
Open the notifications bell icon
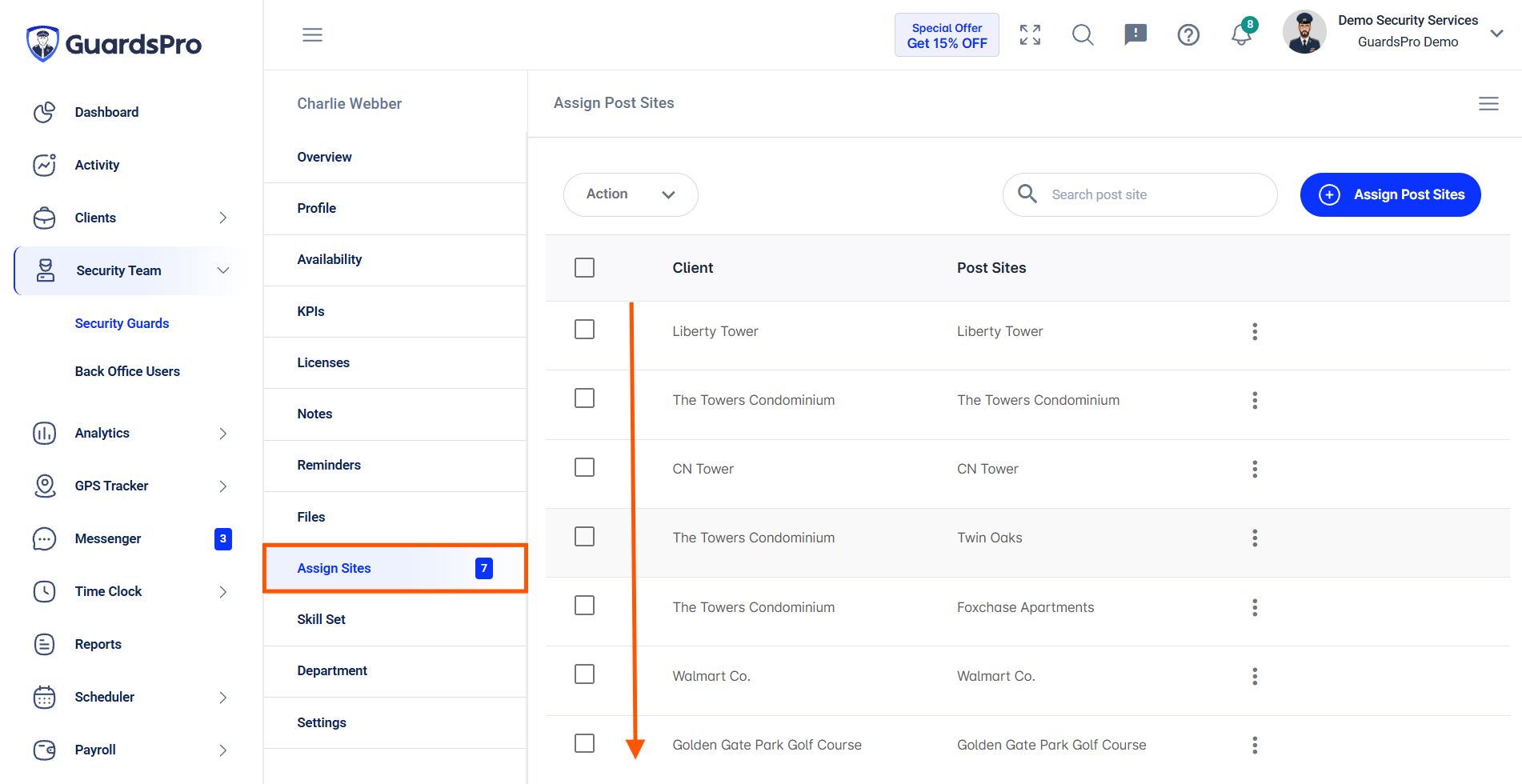pyautogui.click(x=1241, y=34)
